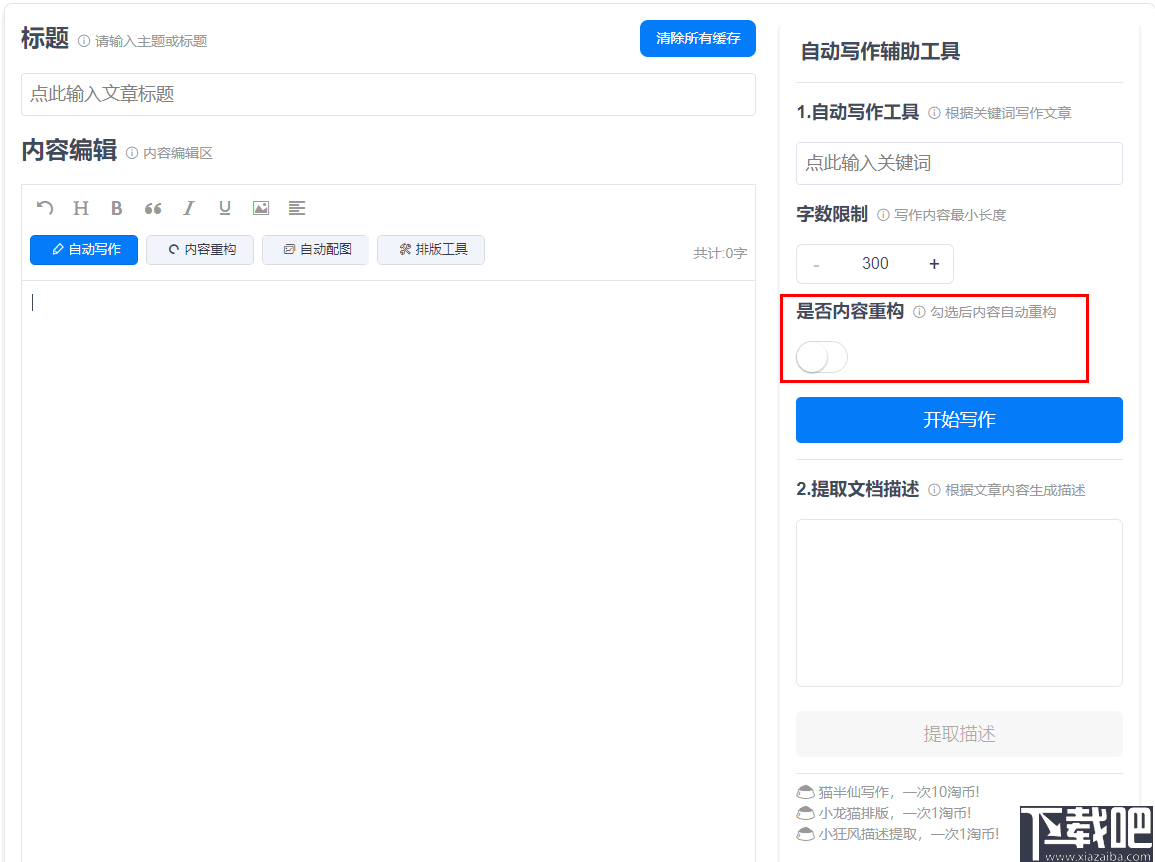Screen dimensions: 1155x862
Task: Click bowl icon beside 小龙猫排版
Action: pyautogui.click(x=805, y=813)
